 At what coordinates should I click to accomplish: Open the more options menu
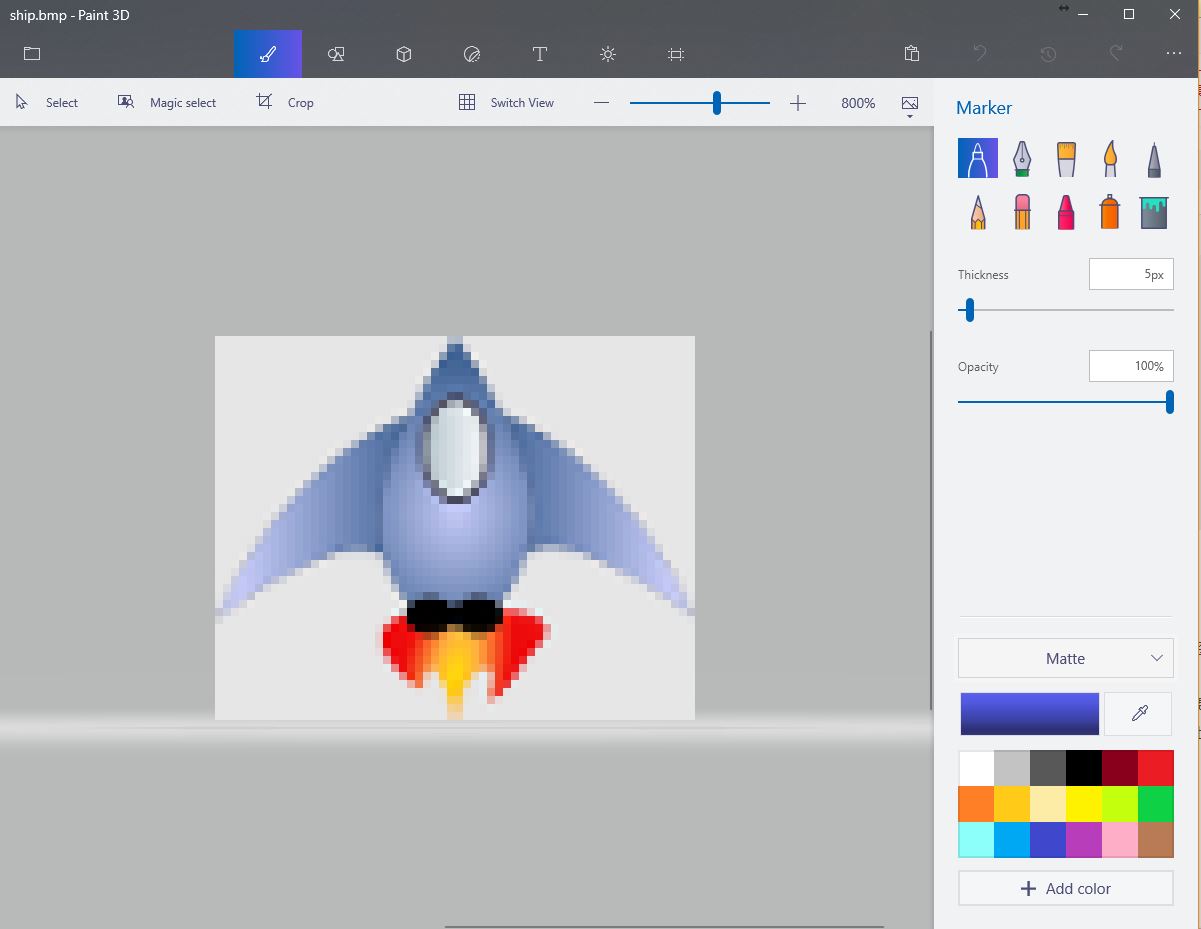[1174, 53]
